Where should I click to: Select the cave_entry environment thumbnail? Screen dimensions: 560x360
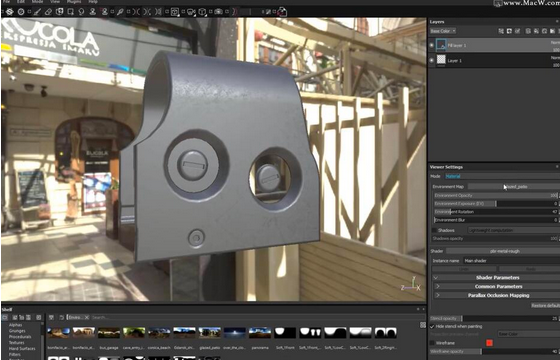[134, 333]
